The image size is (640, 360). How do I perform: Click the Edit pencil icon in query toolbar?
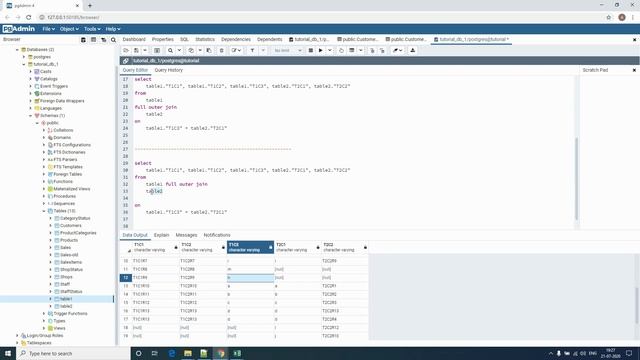tap(235, 50)
